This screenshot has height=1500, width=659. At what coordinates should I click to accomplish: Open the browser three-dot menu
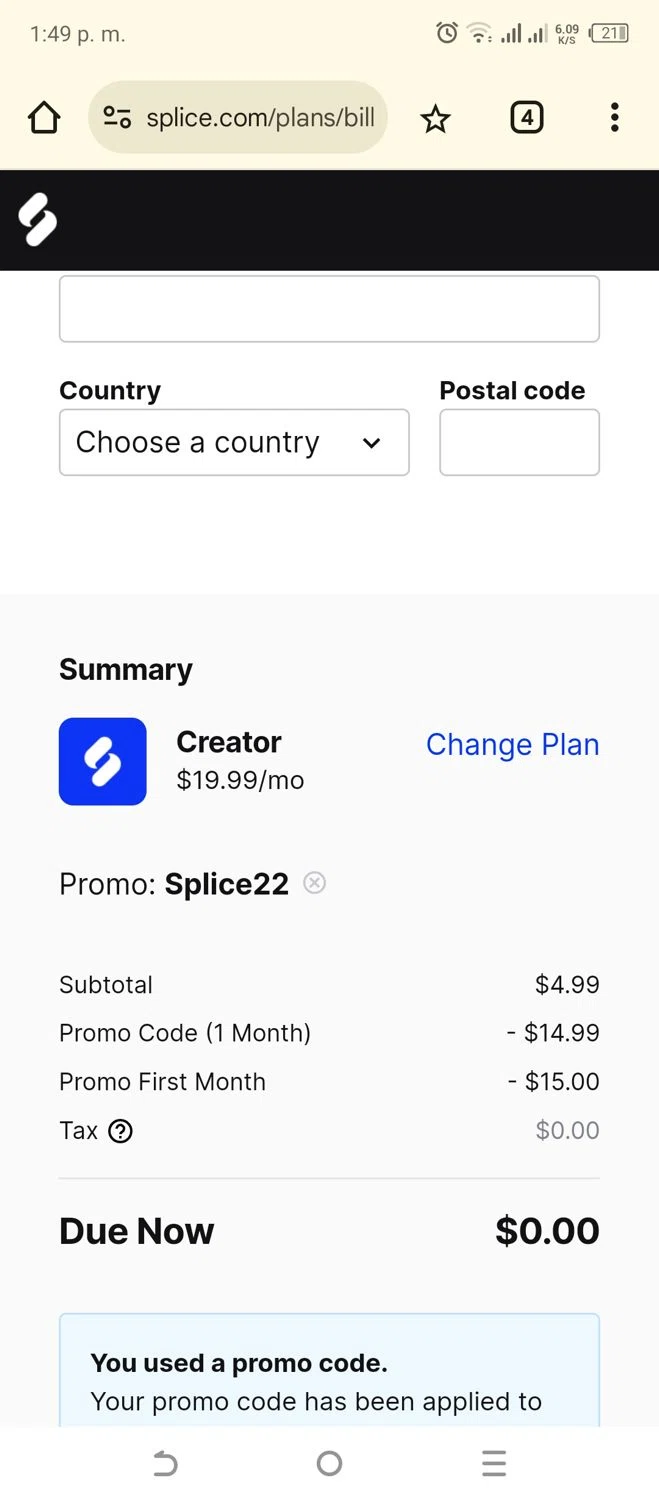tap(614, 118)
